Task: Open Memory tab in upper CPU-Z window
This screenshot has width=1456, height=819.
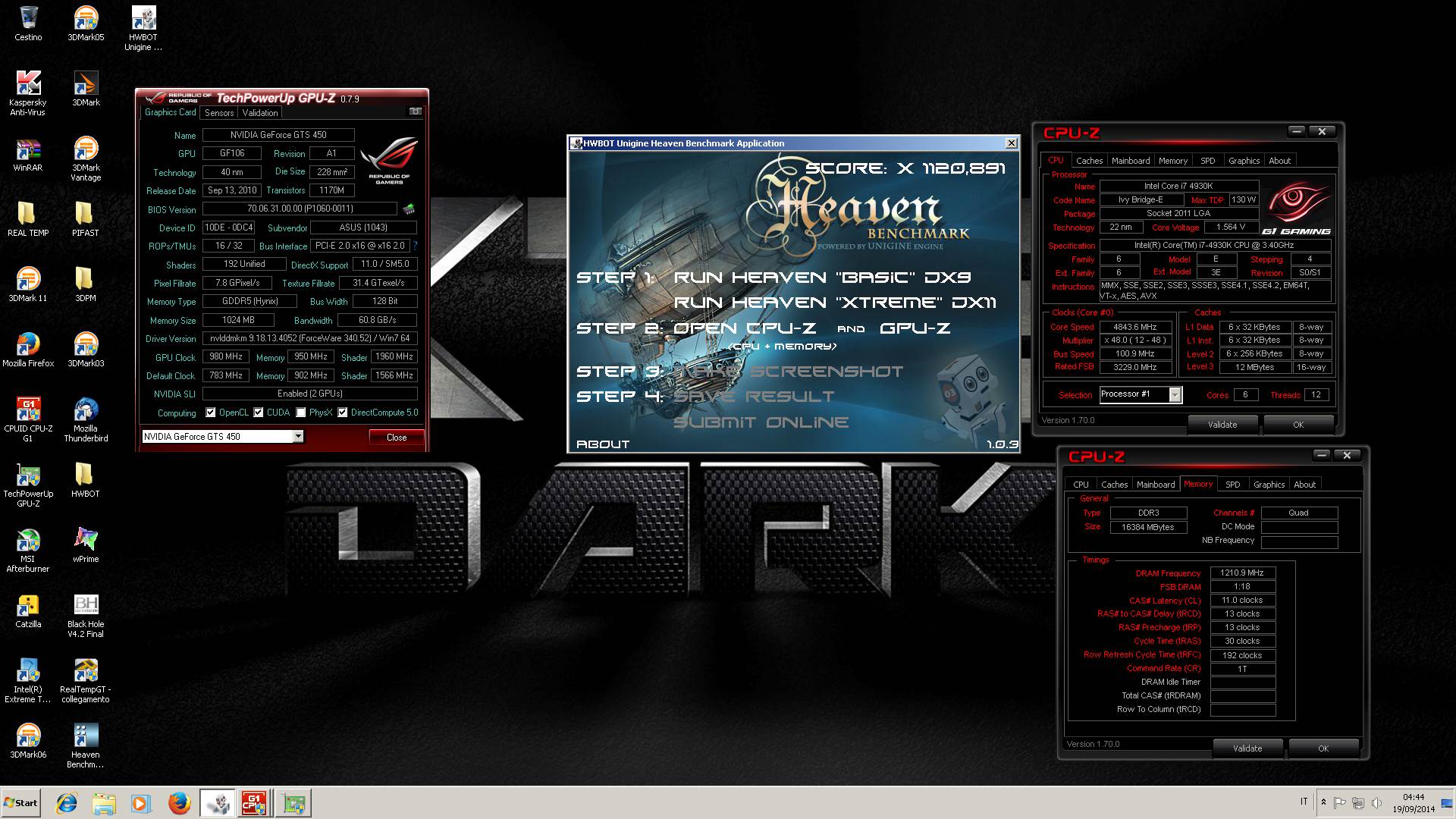Action: [x=1173, y=161]
